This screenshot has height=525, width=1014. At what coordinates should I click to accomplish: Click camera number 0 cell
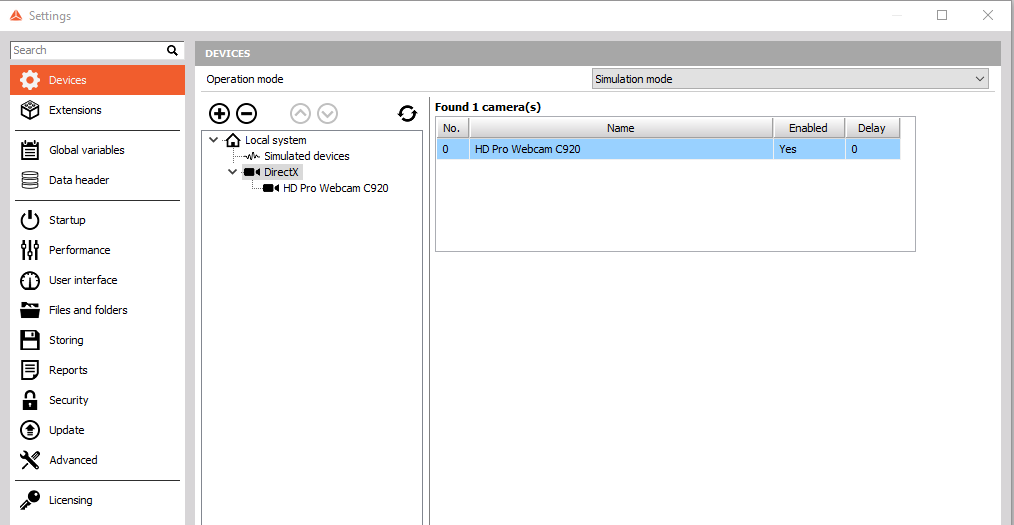click(453, 149)
